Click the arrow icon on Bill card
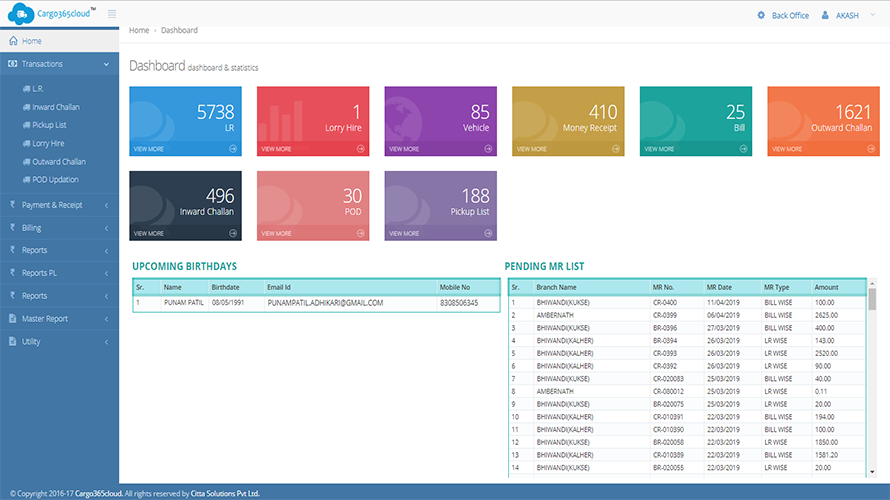 point(743,149)
